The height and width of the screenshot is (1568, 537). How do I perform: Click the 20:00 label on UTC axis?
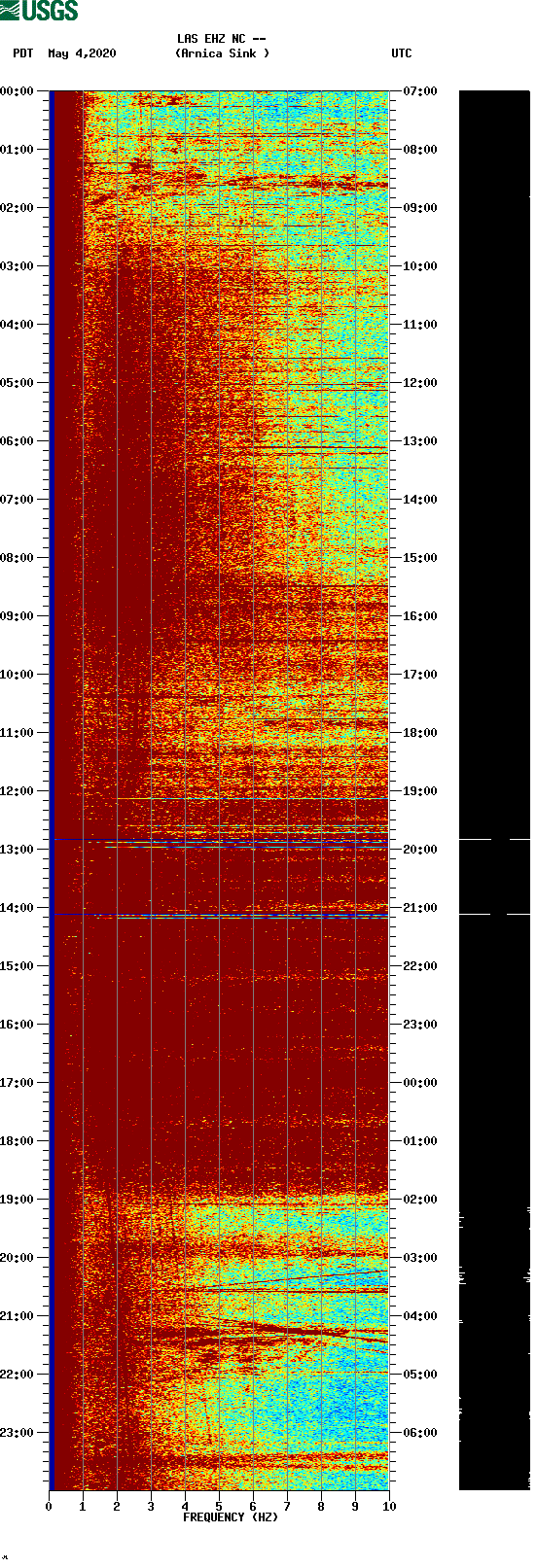(420, 850)
